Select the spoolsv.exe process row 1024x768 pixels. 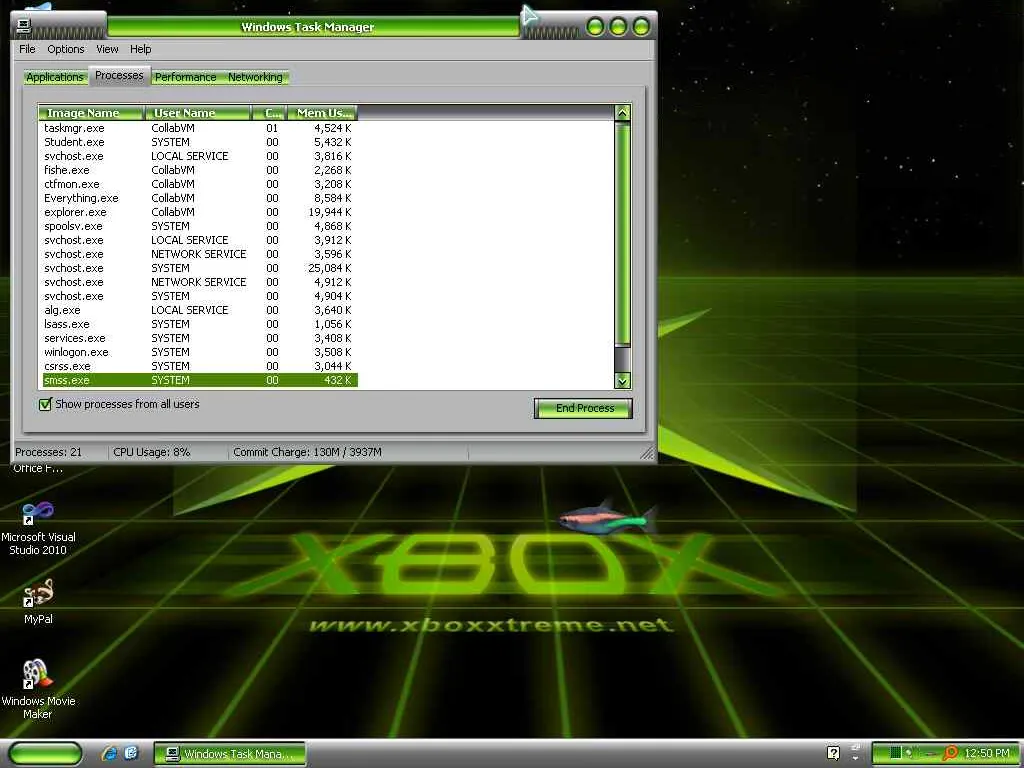[199, 226]
